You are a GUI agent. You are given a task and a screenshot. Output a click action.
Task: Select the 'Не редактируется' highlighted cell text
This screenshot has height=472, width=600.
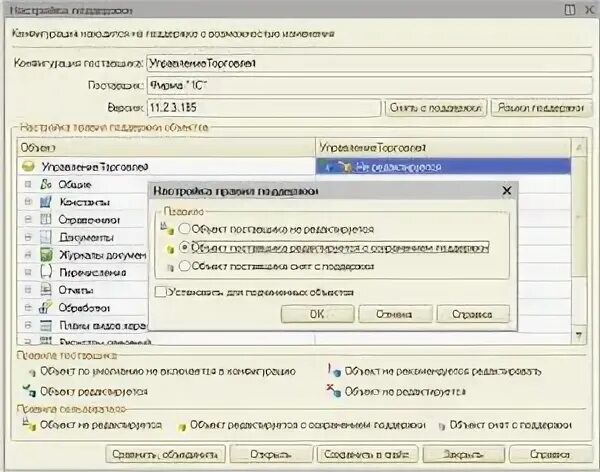click(398, 167)
